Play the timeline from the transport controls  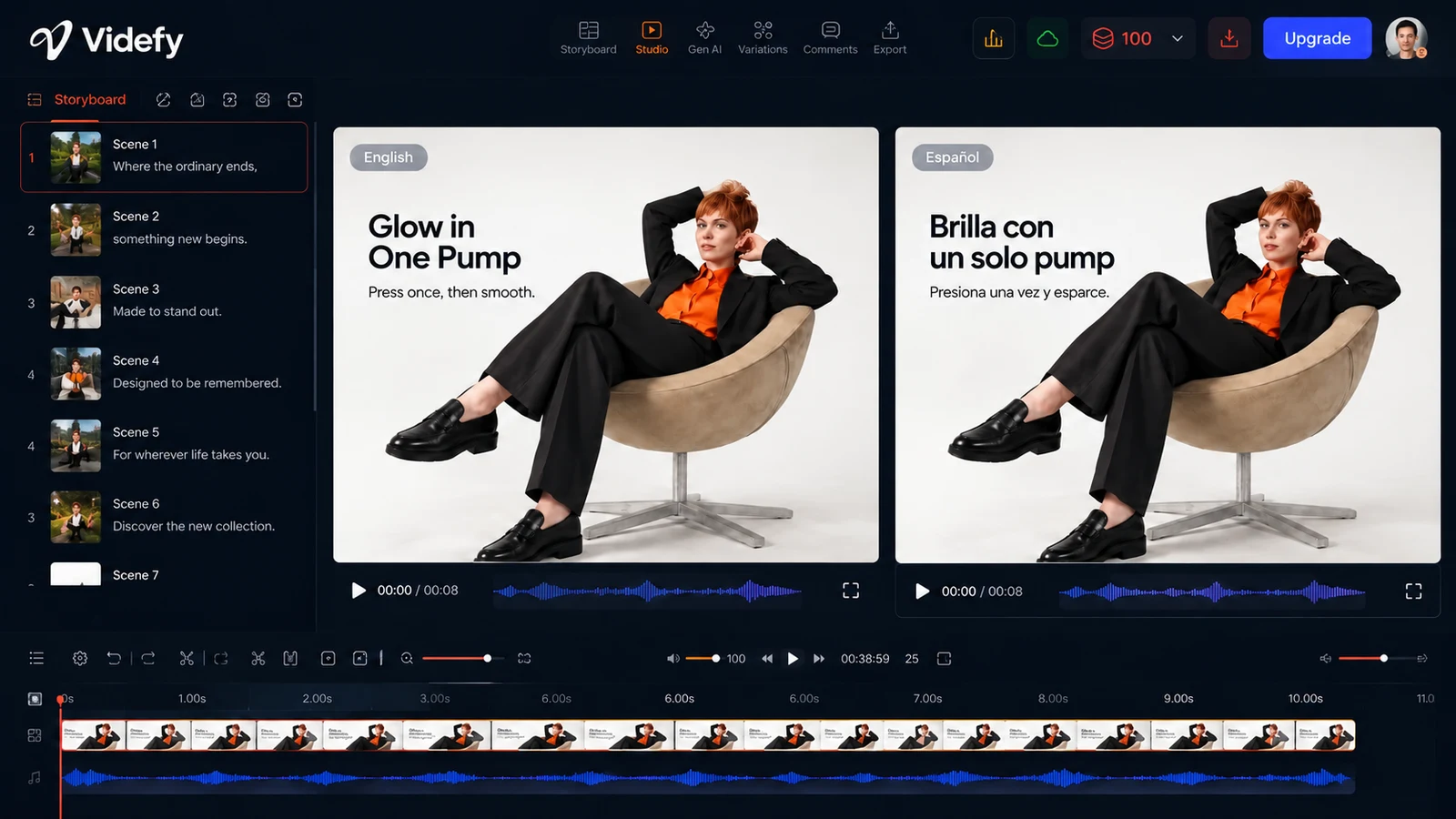pos(793,658)
